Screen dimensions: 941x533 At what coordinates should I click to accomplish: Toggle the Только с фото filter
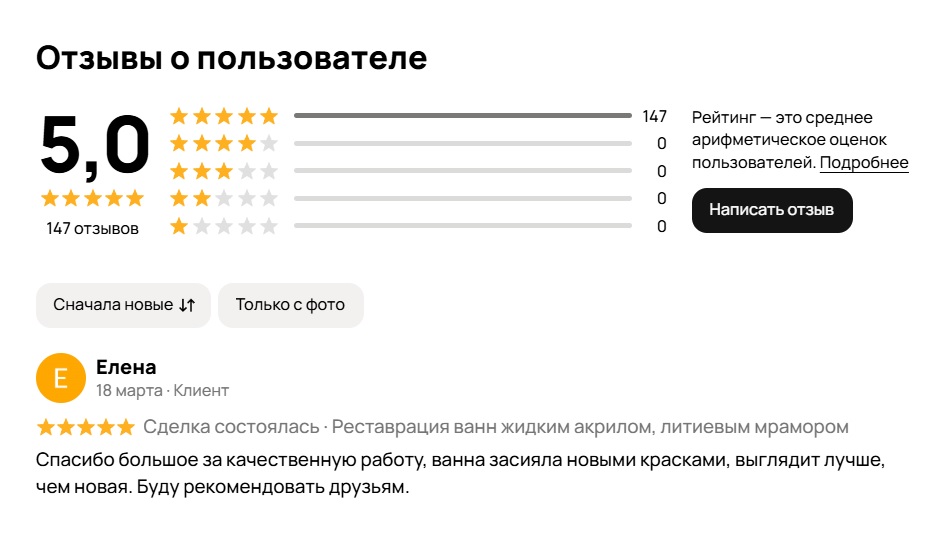[290, 305]
